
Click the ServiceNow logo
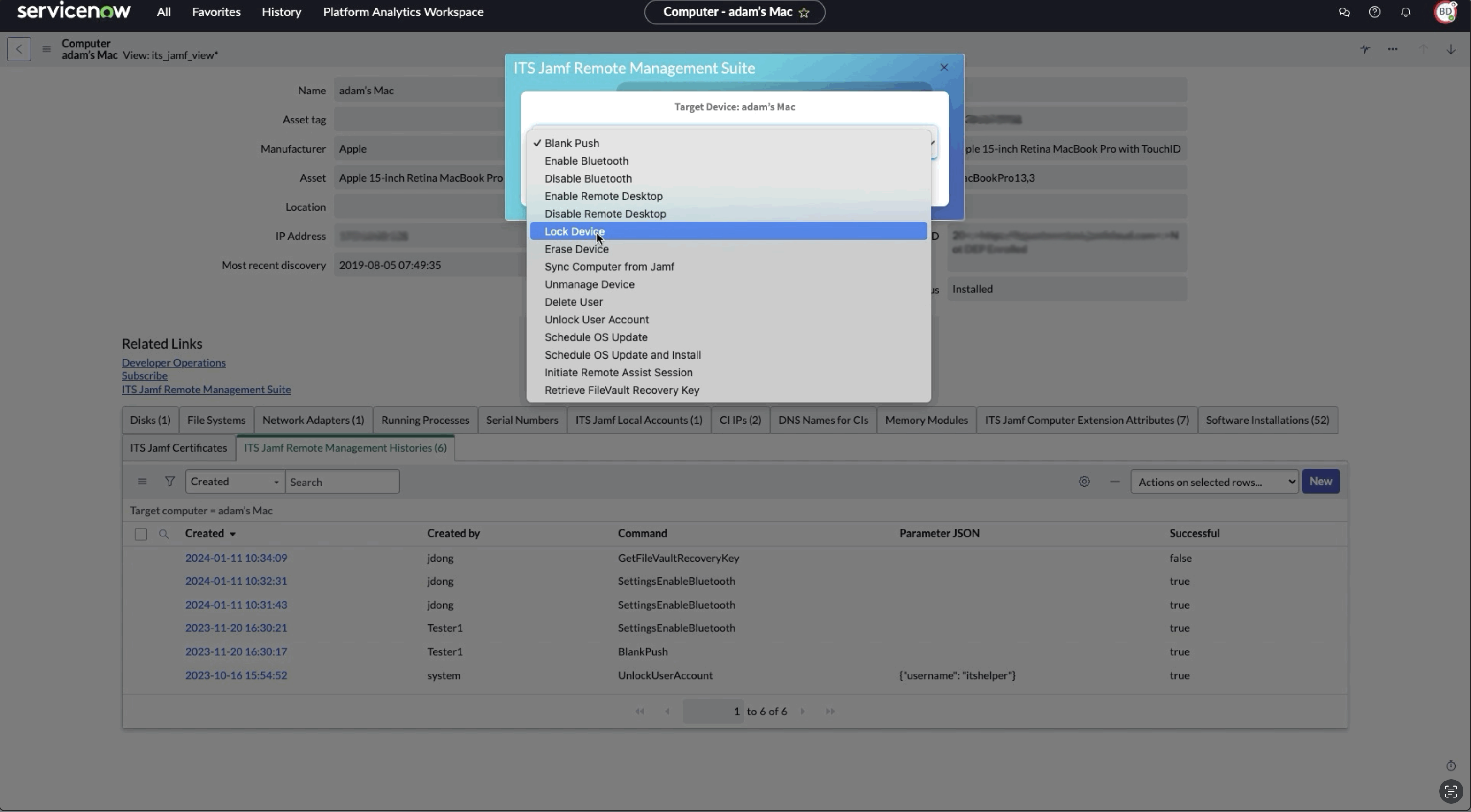pyautogui.click(x=74, y=11)
